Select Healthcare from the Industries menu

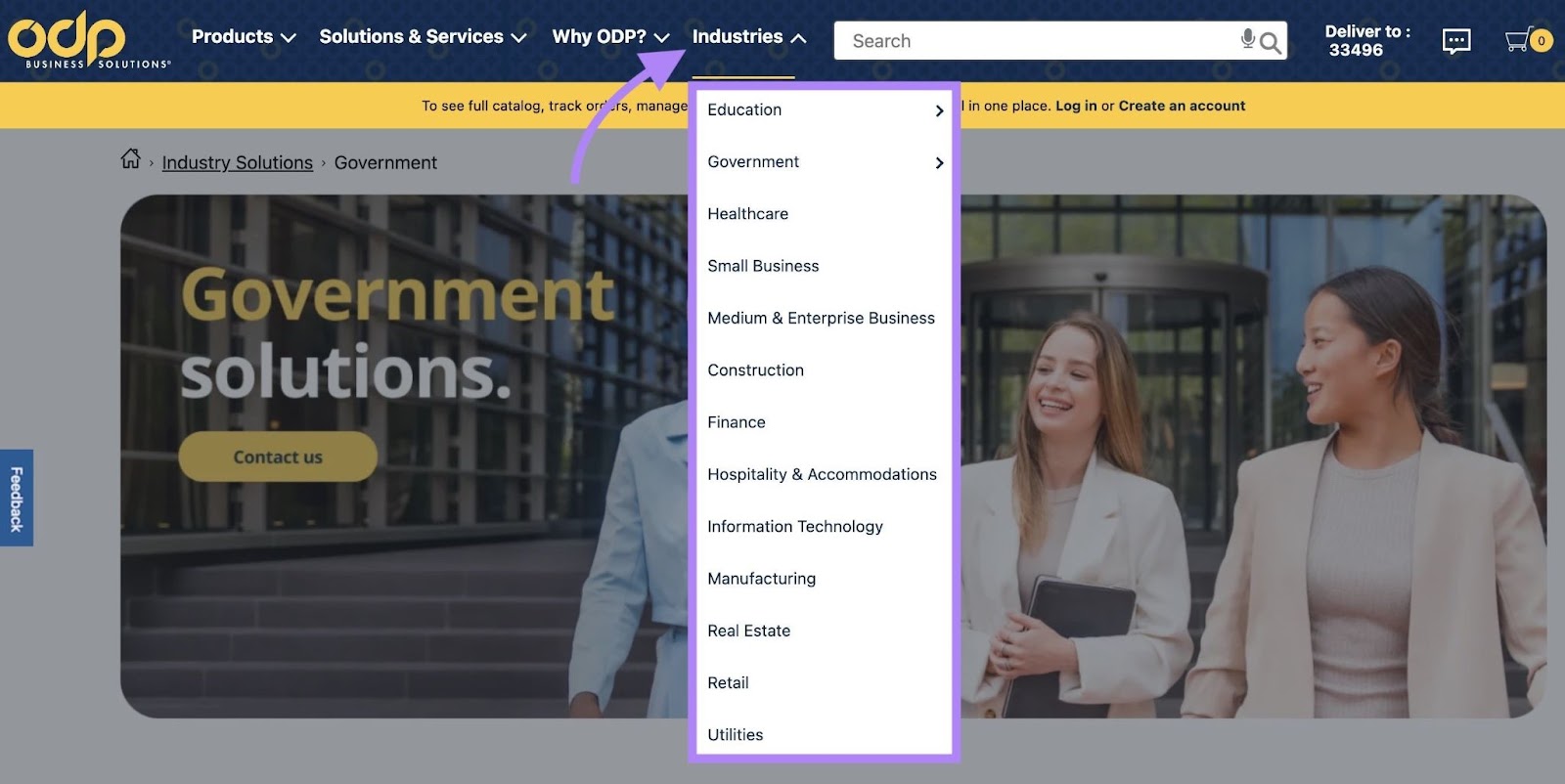[747, 214]
